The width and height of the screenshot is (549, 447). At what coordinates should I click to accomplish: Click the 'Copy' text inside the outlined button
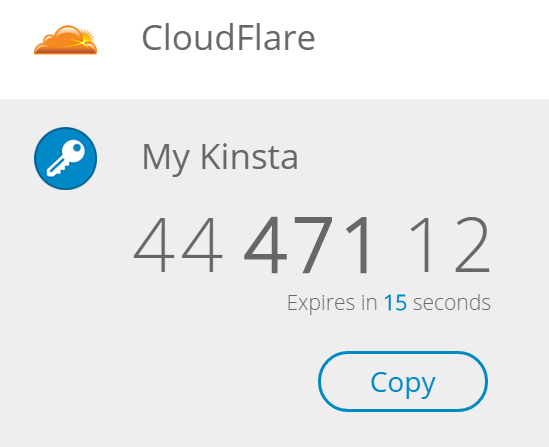point(403,383)
